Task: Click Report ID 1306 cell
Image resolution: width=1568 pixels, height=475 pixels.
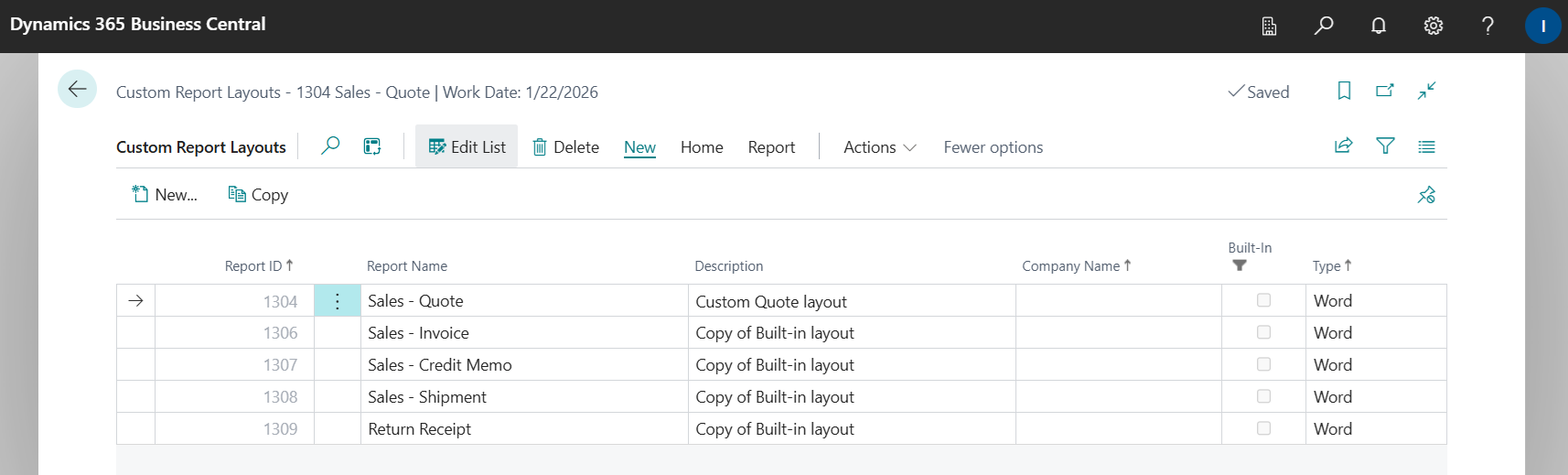Action: [x=234, y=333]
